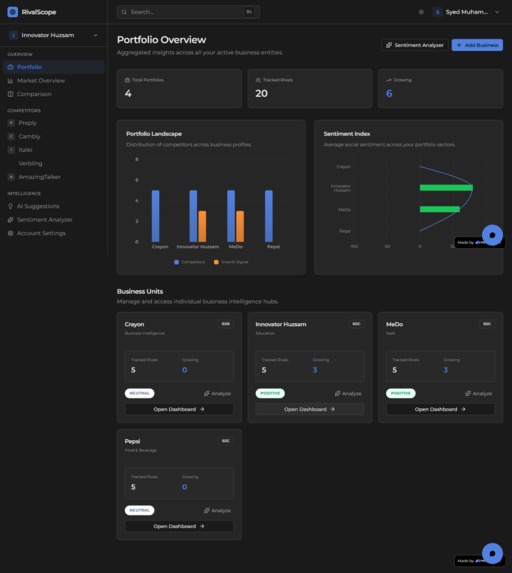The image size is (512, 573).
Task: Open the chat bubble at page bottom
Action: 492,553
